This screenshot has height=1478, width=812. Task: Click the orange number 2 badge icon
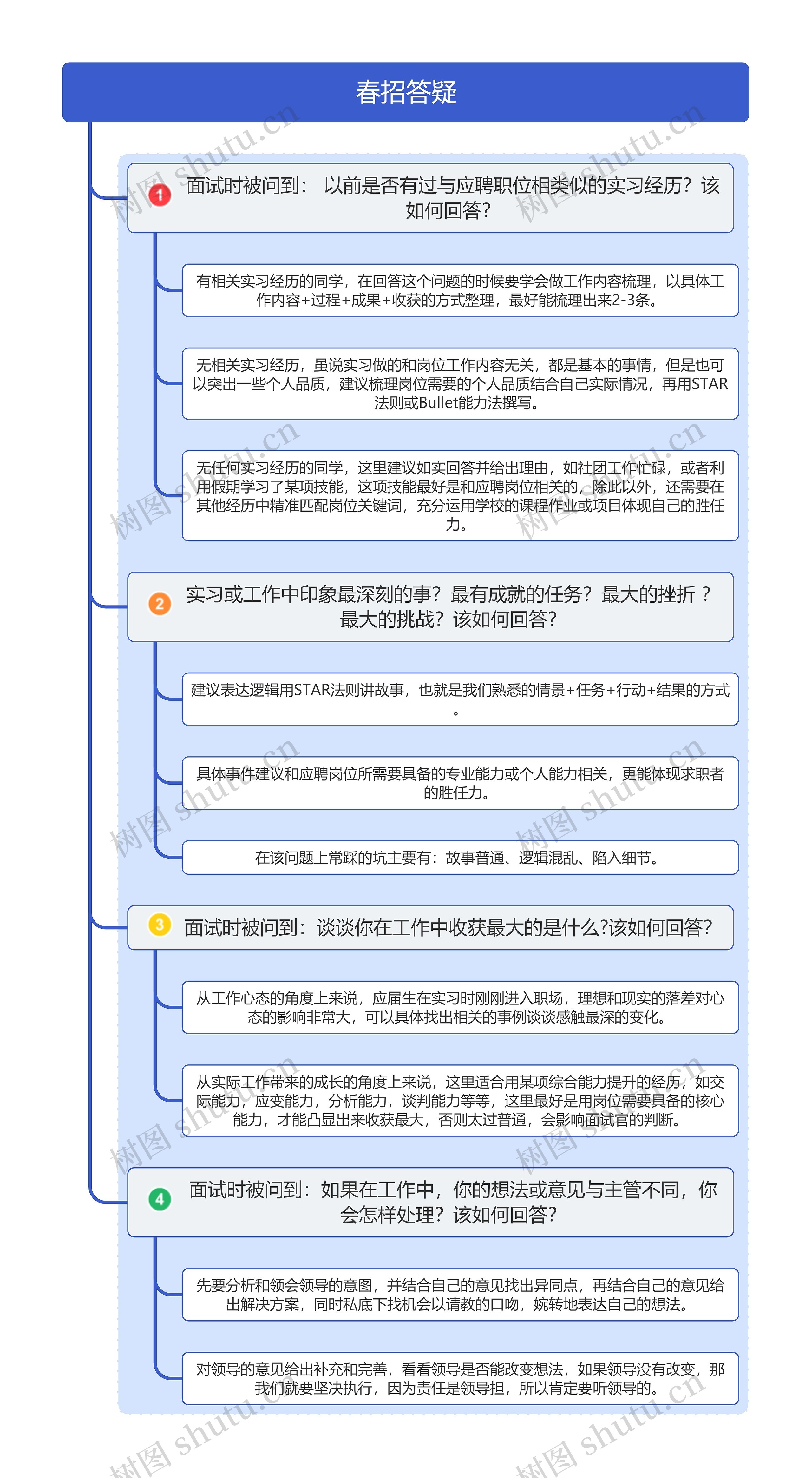160,604
